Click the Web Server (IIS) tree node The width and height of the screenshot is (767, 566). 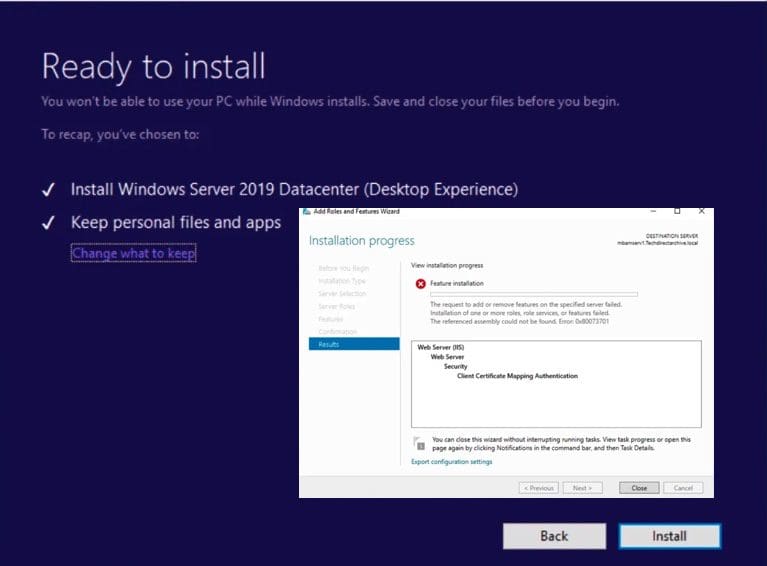point(440,347)
